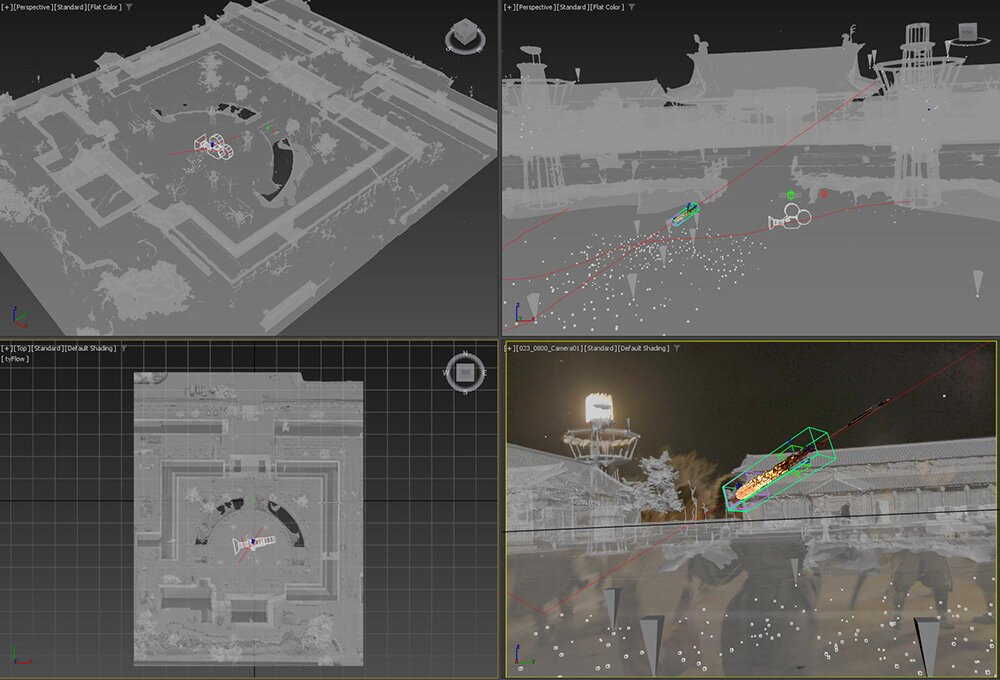Open the viewport filter icon in the Top view
This screenshot has height=680, width=1000.
[122, 348]
